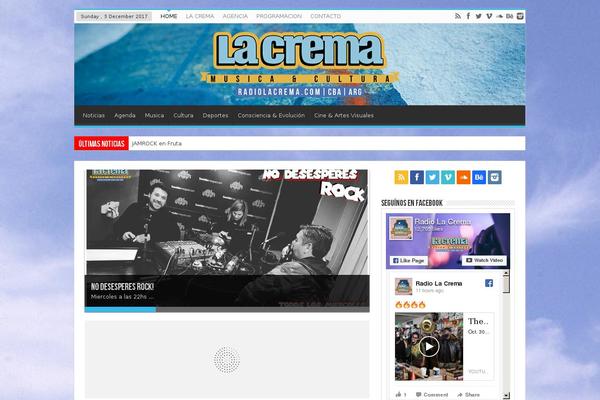Click Miercoles a las 22hs caption
The image size is (600, 400).
point(122,297)
